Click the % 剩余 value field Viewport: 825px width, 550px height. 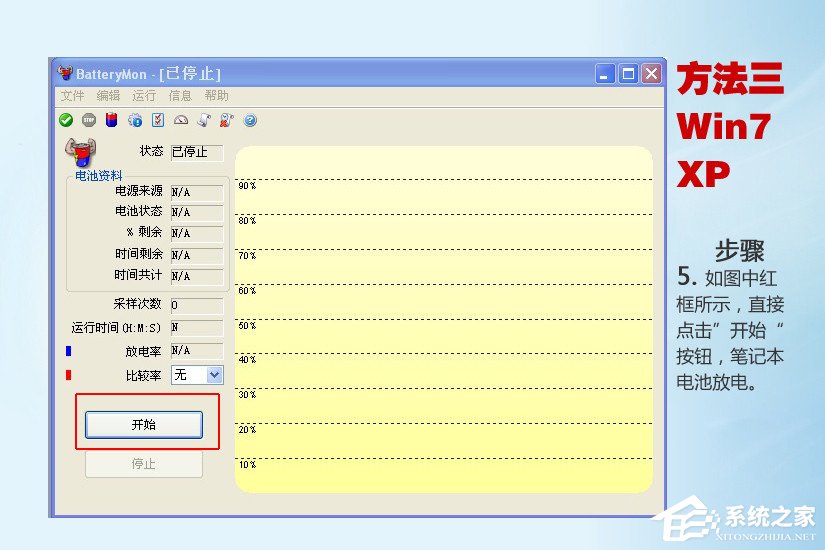tap(197, 233)
